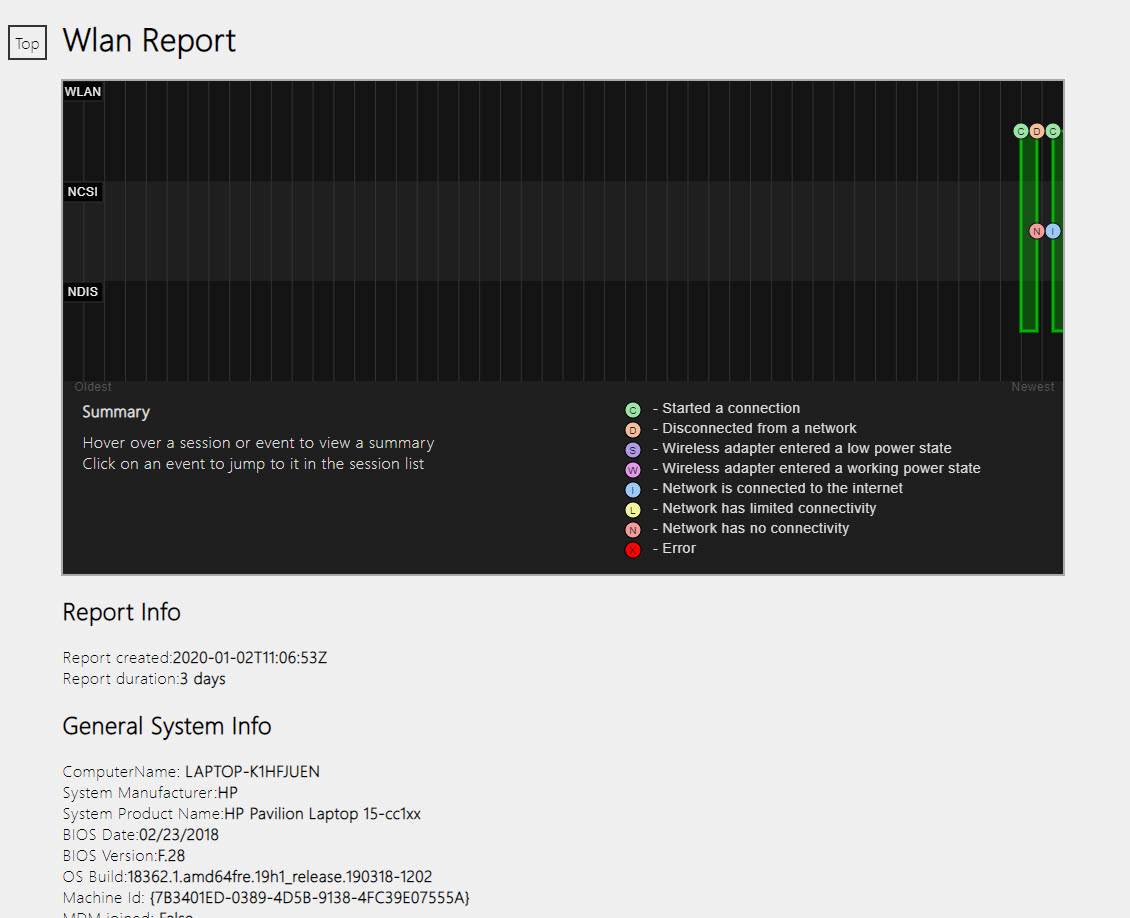Click the WLAN row label in the chart

(83, 92)
